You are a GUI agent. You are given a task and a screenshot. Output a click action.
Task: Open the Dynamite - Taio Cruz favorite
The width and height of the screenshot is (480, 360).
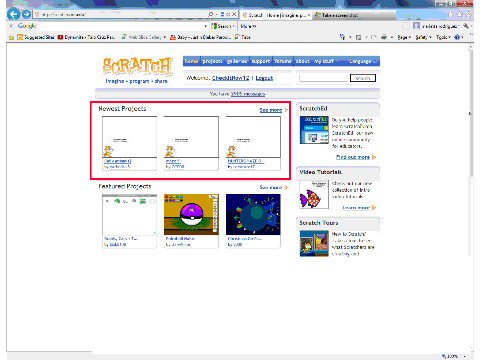(x=86, y=37)
